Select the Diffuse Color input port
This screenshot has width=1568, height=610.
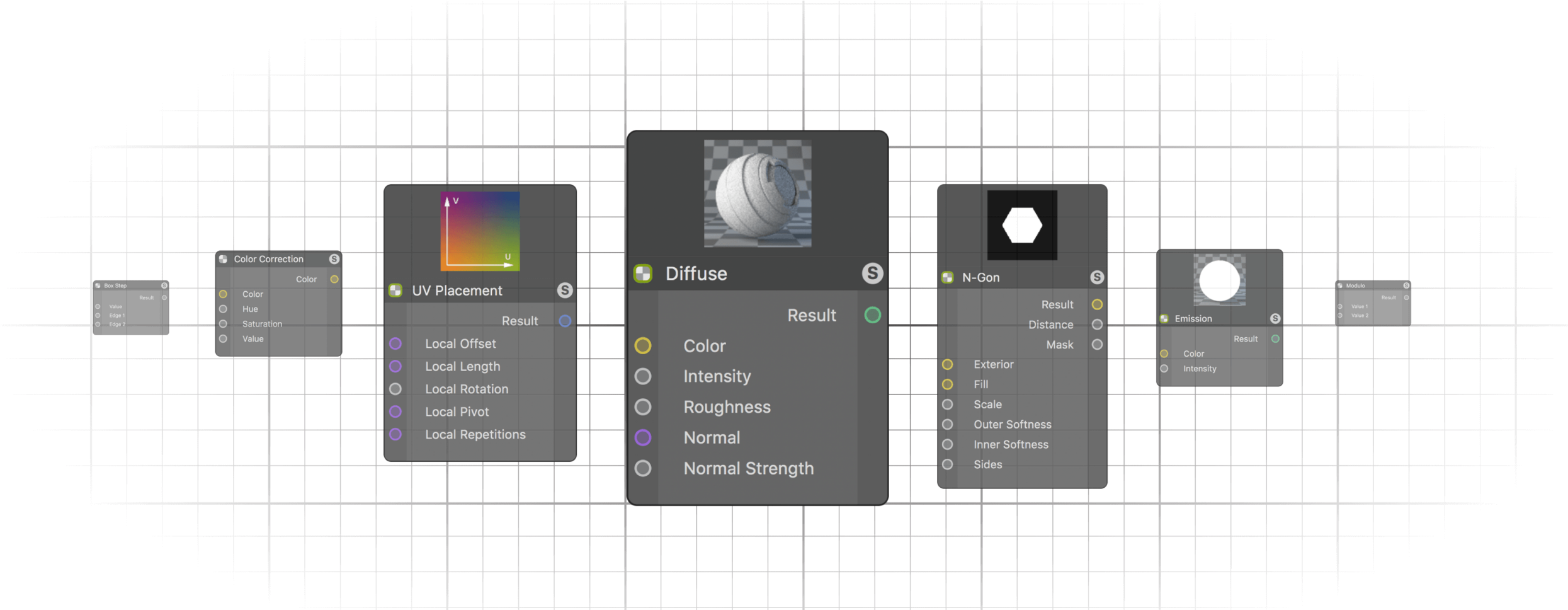pyautogui.click(x=643, y=346)
